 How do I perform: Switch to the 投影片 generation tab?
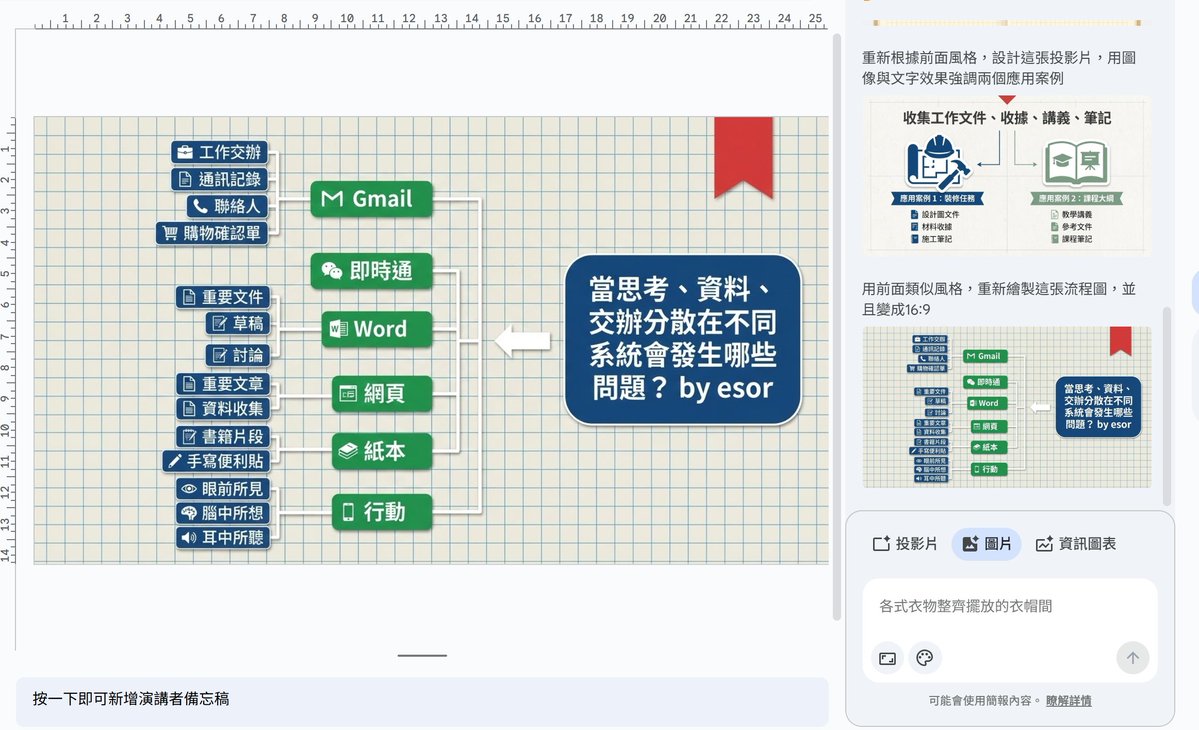[x=904, y=543]
